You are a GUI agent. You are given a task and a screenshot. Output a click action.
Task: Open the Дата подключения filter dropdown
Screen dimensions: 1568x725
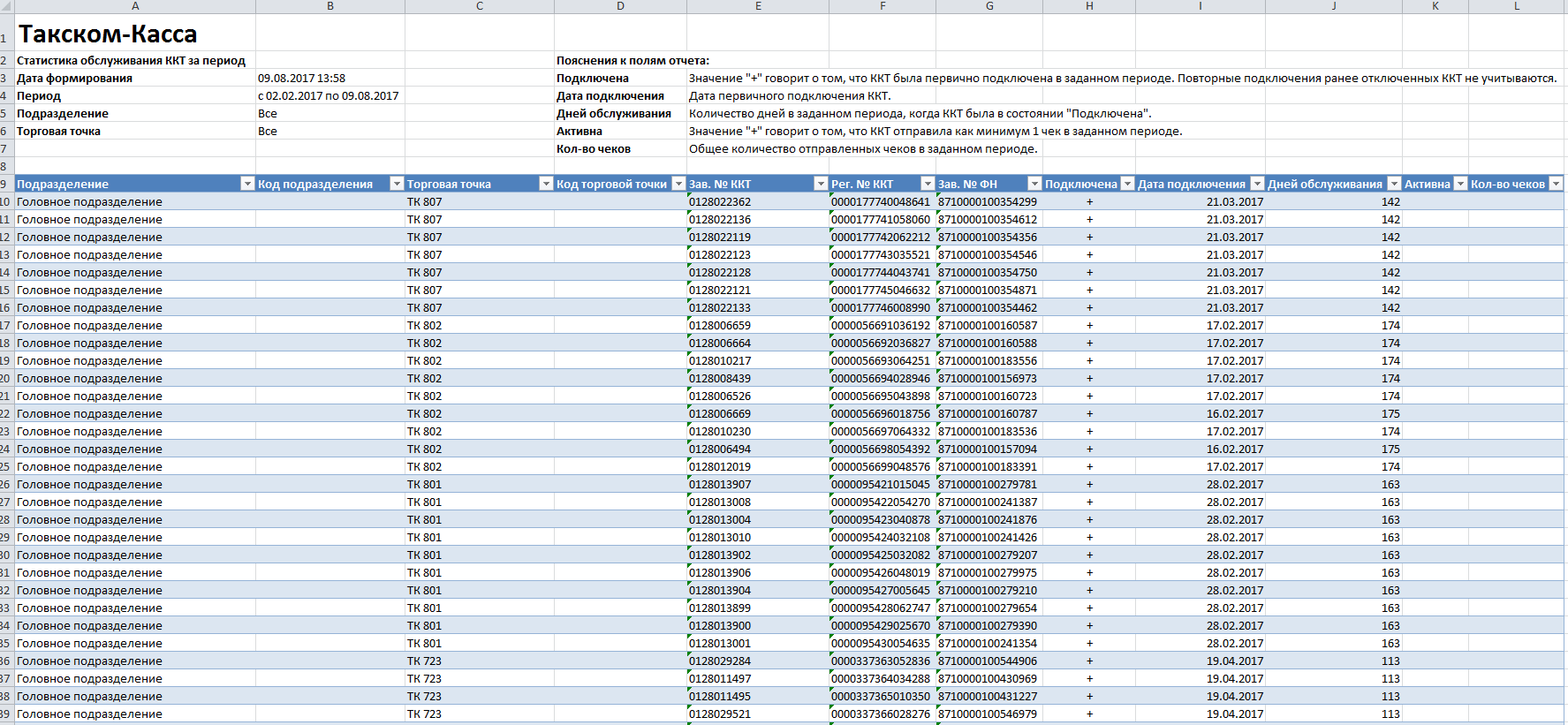tap(1257, 184)
